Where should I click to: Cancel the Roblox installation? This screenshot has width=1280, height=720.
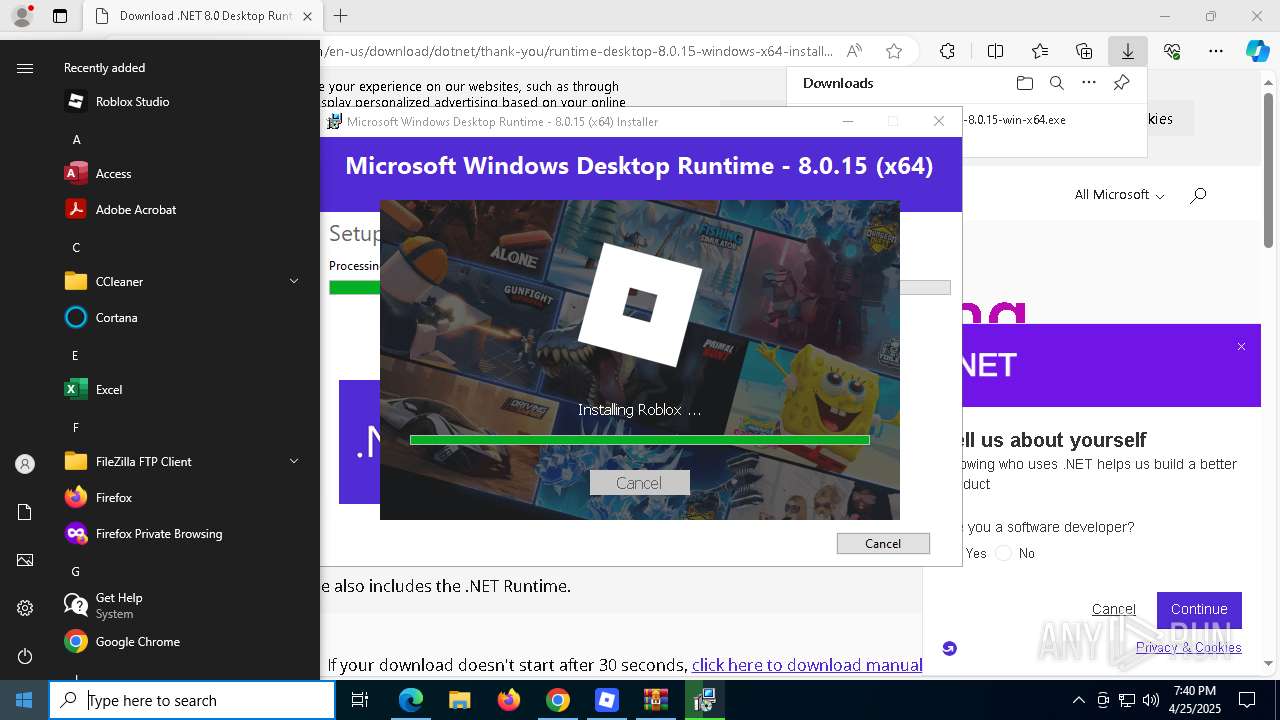pyautogui.click(x=639, y=483)
